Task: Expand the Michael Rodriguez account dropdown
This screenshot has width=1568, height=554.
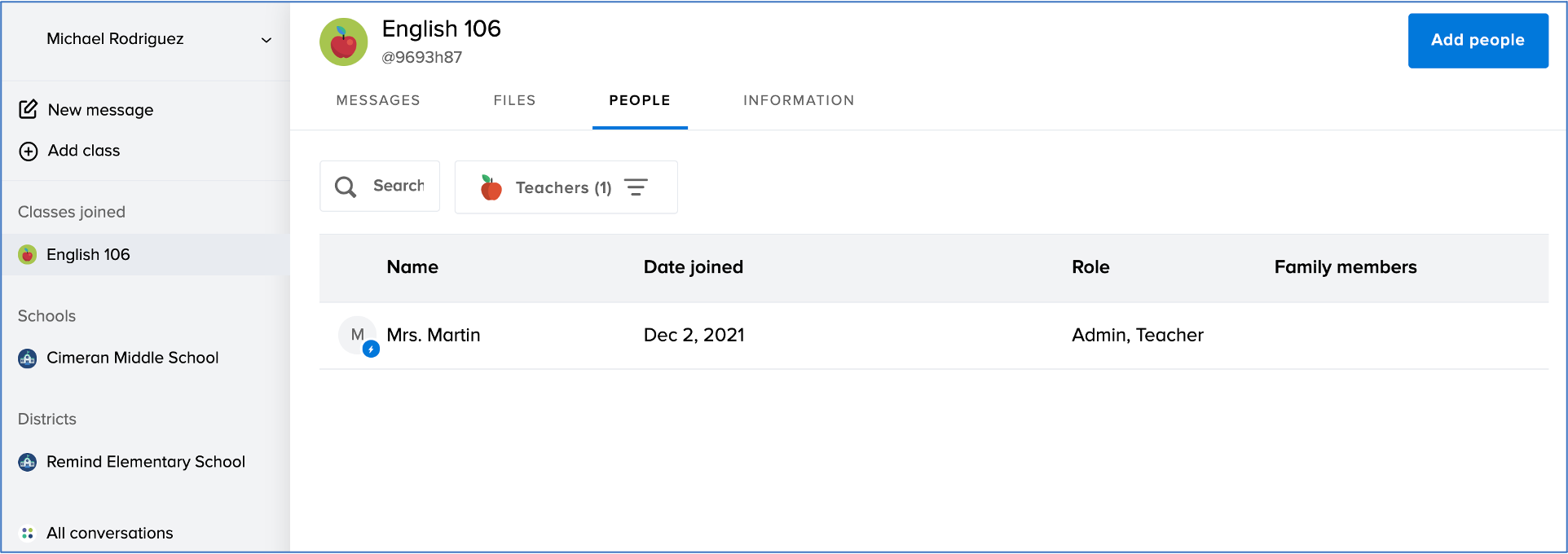Action: tap(266, 40)
